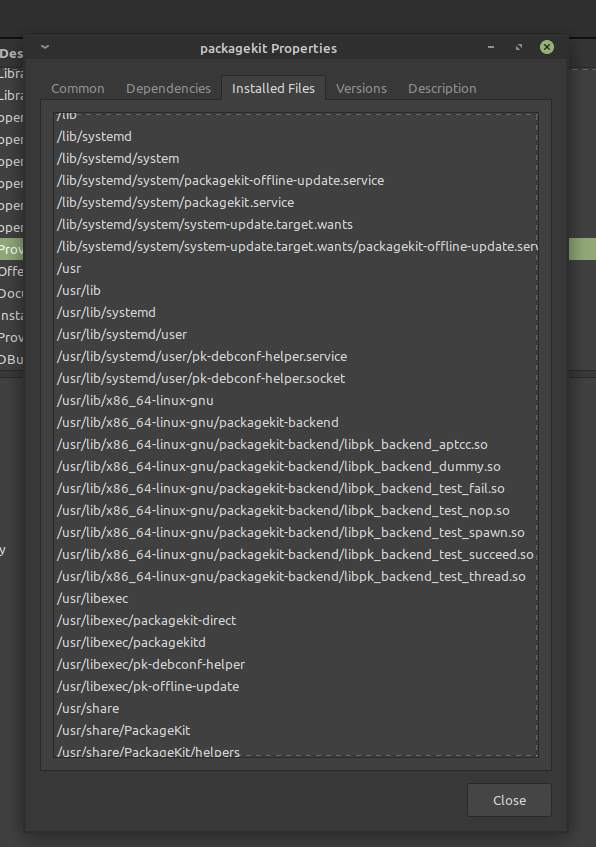Select libpk_backend_test_fail.so row
The width and height of the screenshot is (596, 847).
pos(296,489)
